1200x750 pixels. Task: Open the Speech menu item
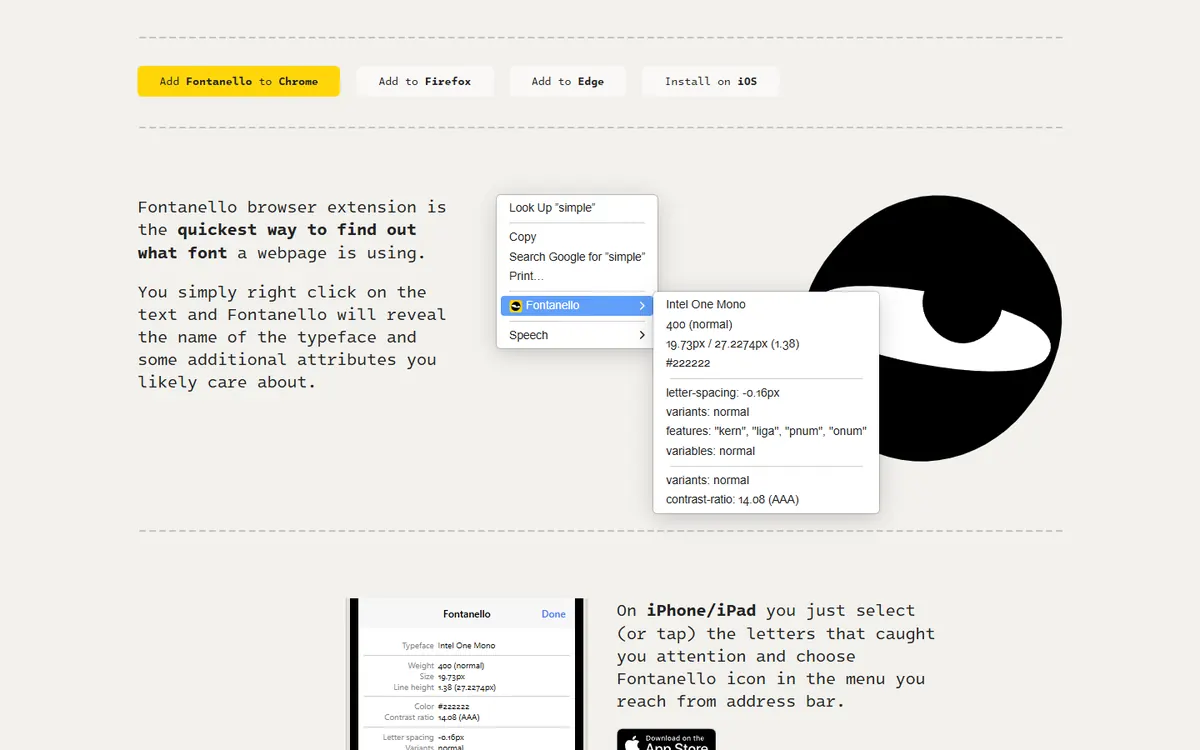[576, 335]
